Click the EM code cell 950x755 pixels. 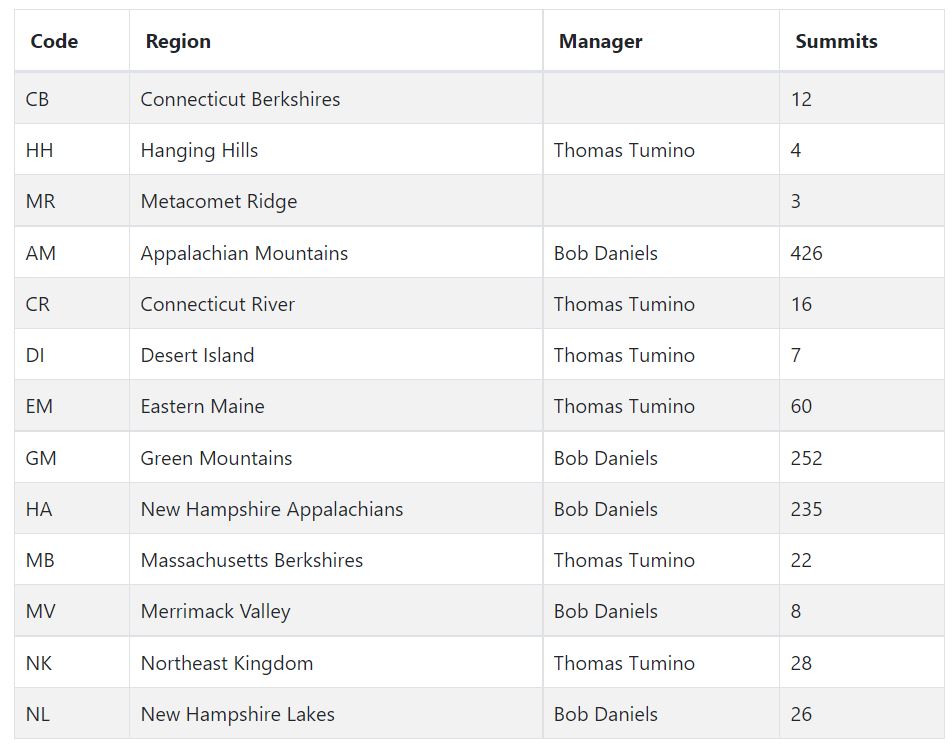click(x=71, y=406)
